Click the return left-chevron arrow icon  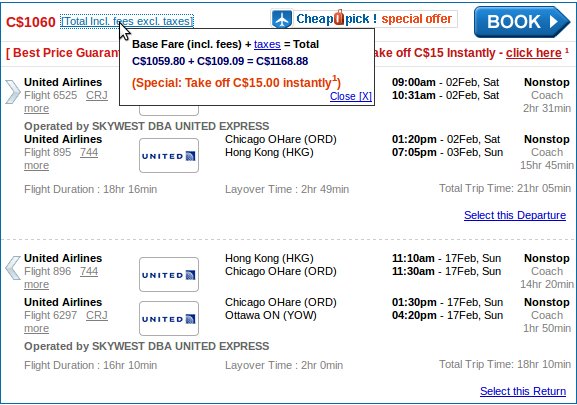click(x=13, y=268)
